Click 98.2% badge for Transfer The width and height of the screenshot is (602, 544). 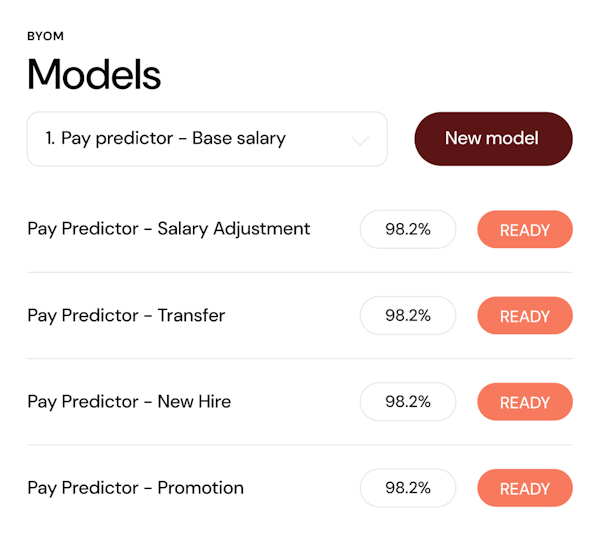tap(408, 315)
